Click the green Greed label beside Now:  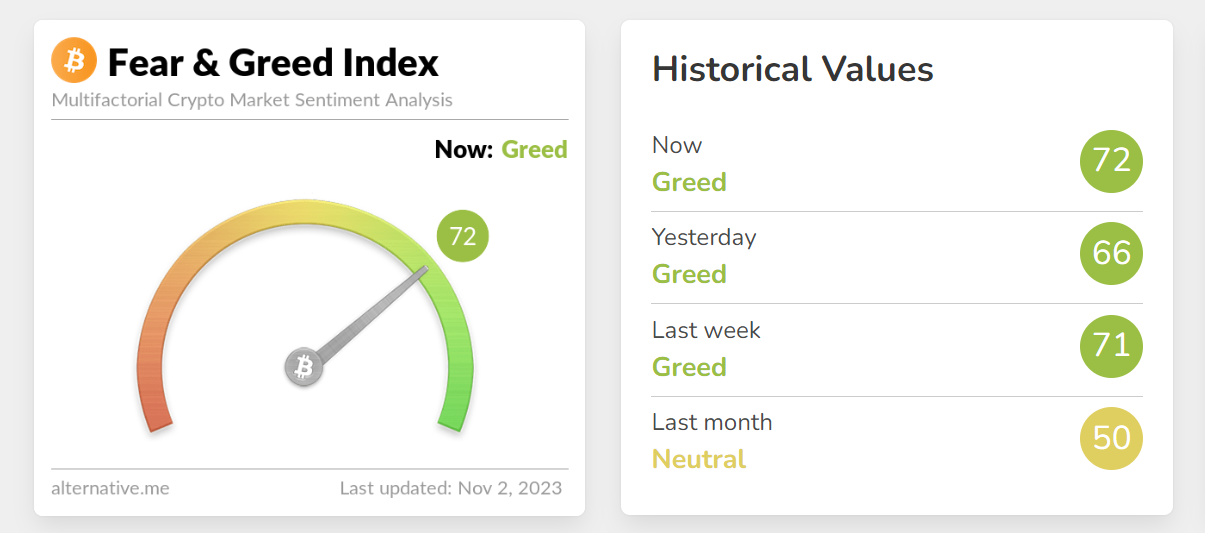(534, 150)
